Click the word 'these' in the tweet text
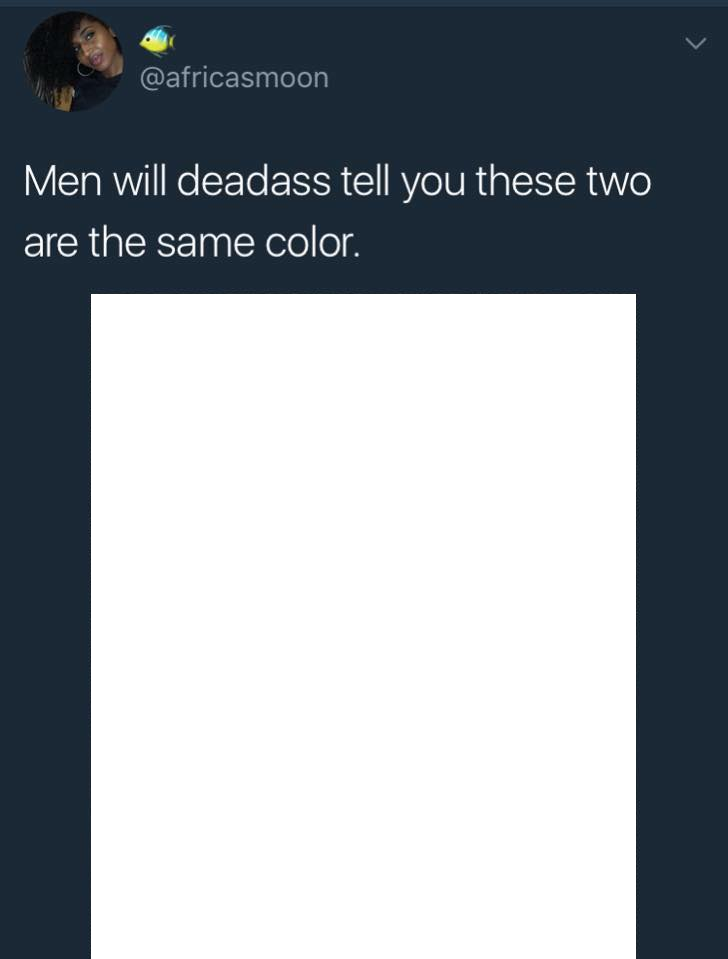The height and width of the screenshot is (959, 728). point(526,182)
